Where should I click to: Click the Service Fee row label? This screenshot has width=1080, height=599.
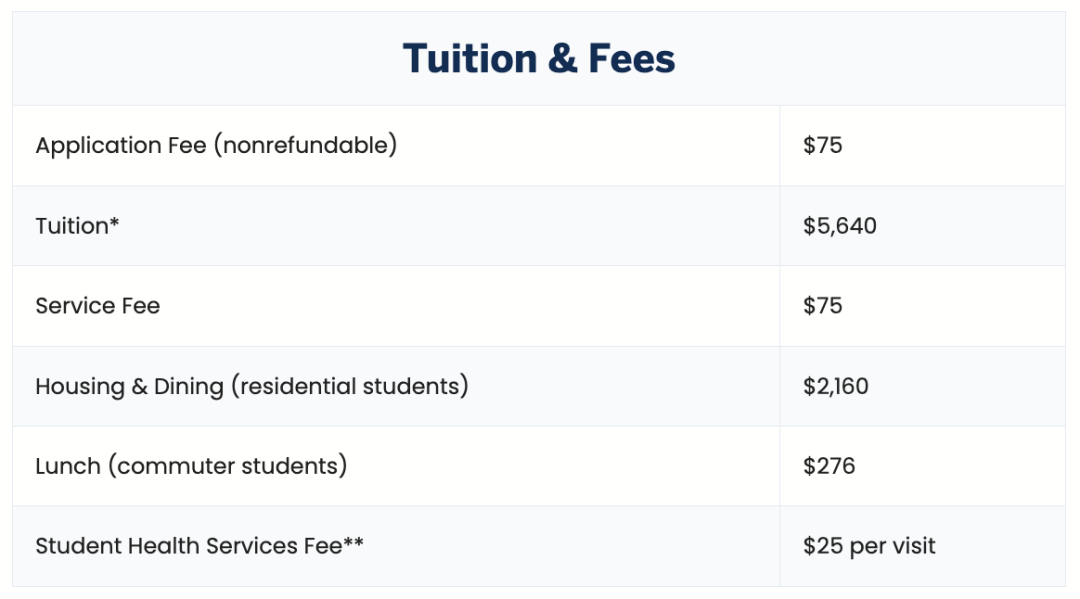click(97, 306)
